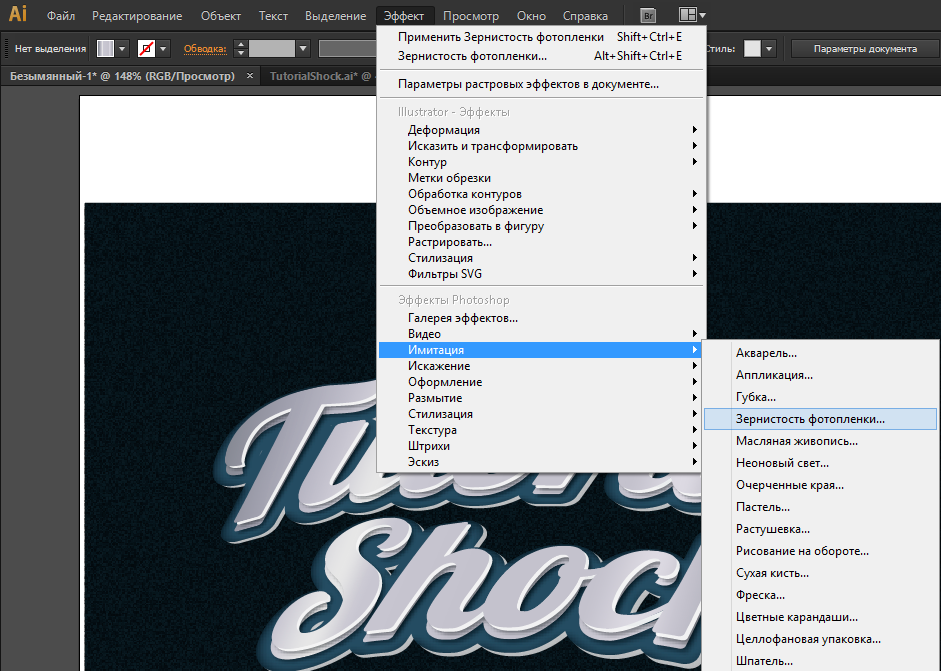The height and width of the screenshot is (671, 941).
Task: Open Adobe Bridge via Br icon
Action: coord(648,16)
